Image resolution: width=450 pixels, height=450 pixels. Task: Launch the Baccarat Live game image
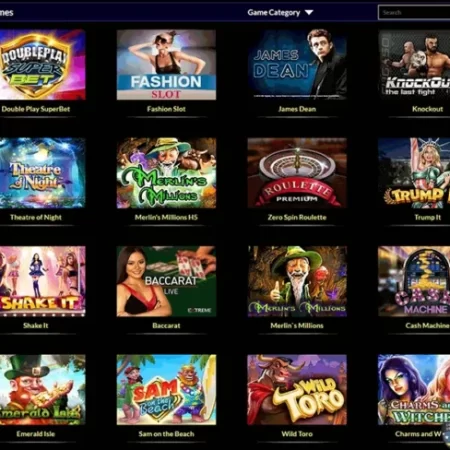tap(166, 281)
